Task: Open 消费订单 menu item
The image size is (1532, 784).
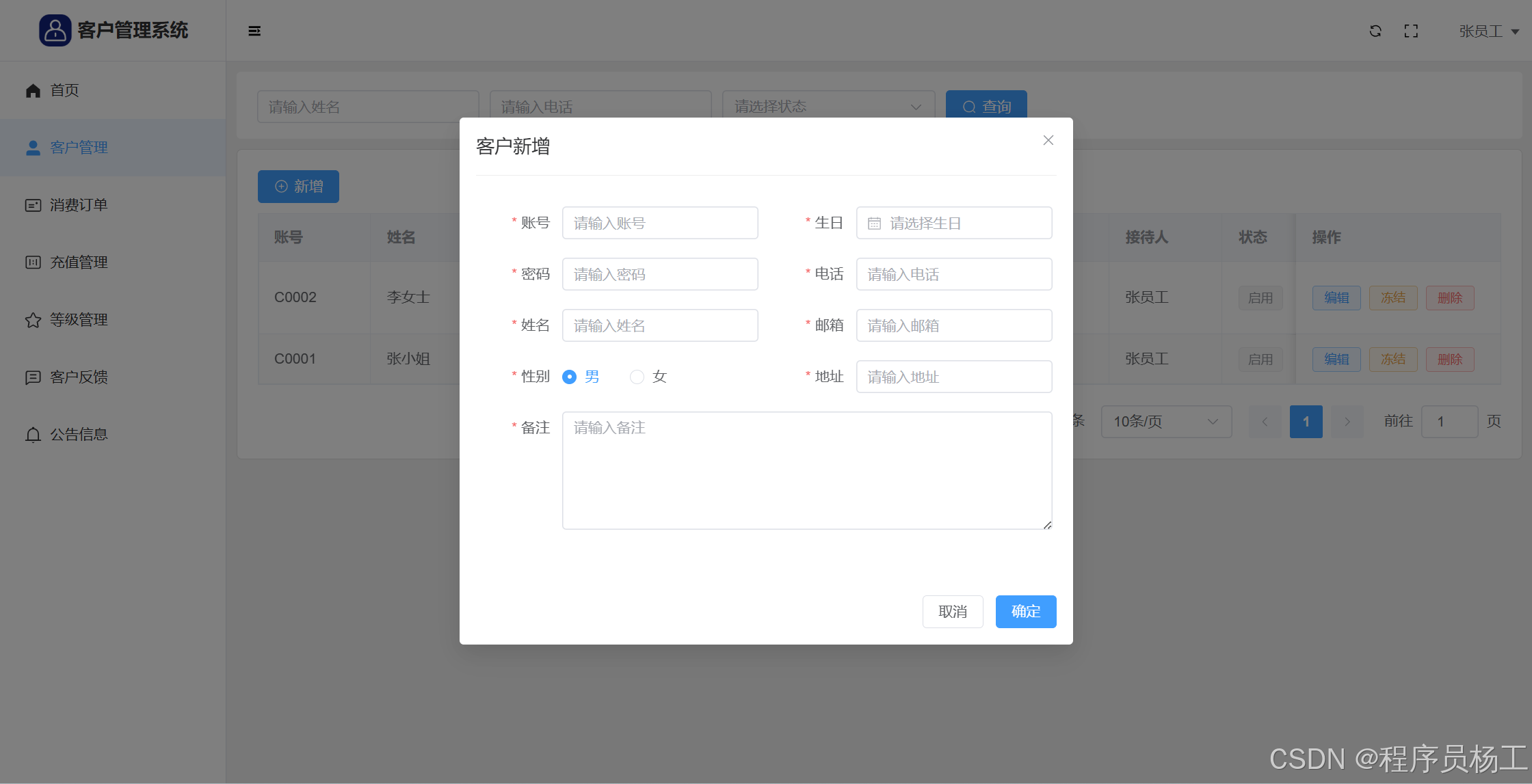Action: 78,205
